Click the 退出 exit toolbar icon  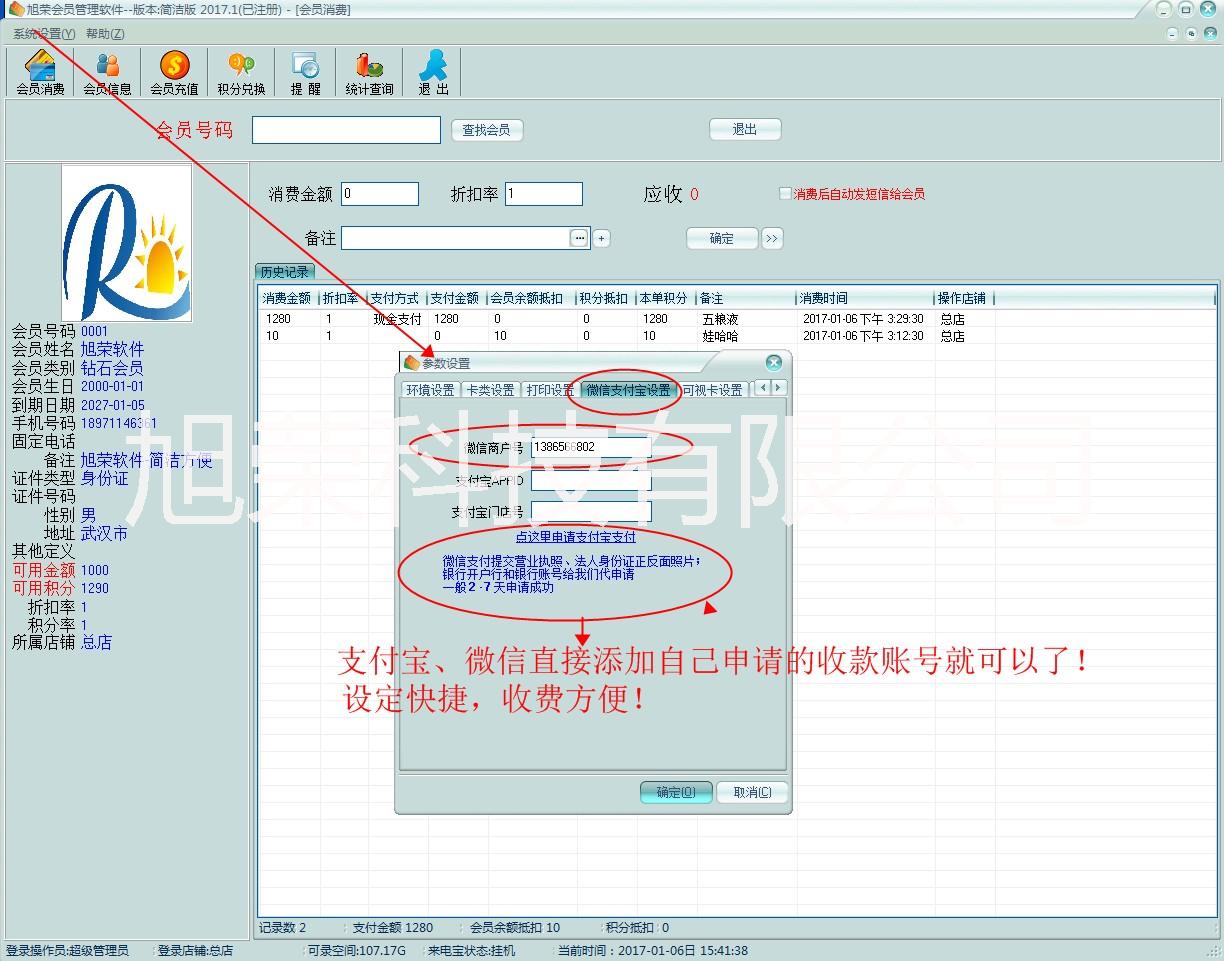click(433, 72)
